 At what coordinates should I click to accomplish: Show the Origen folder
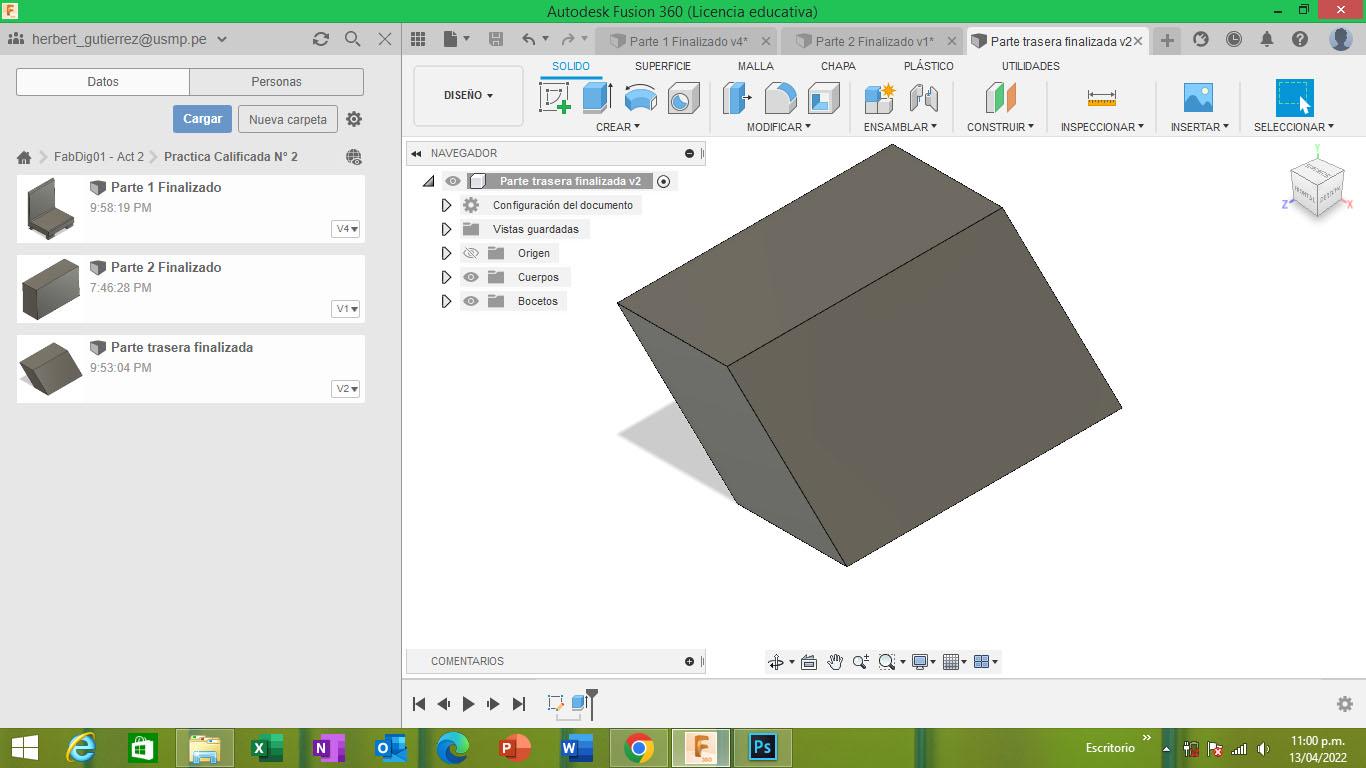click(471, 253)
